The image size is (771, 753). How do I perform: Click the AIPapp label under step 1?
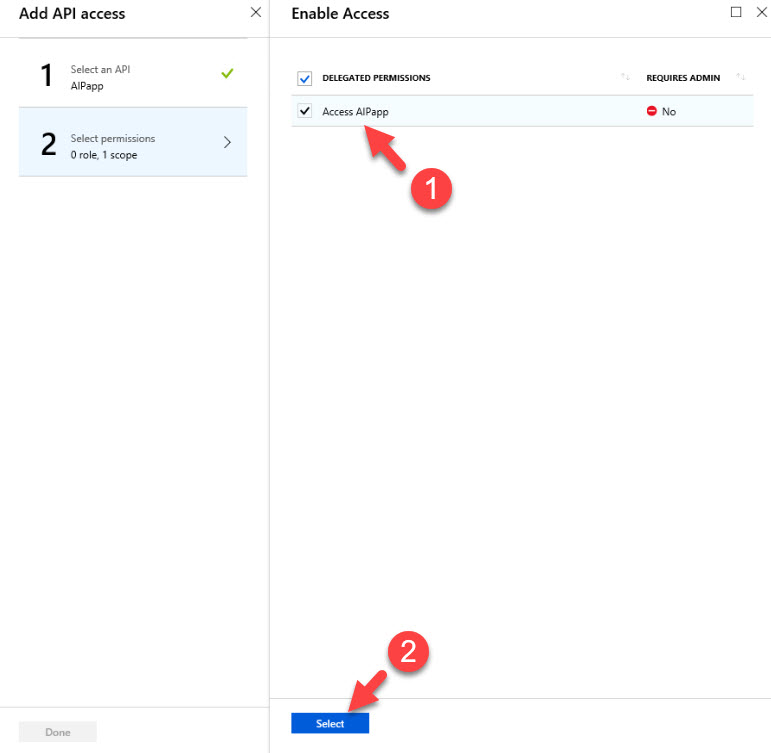coord(87,86)
